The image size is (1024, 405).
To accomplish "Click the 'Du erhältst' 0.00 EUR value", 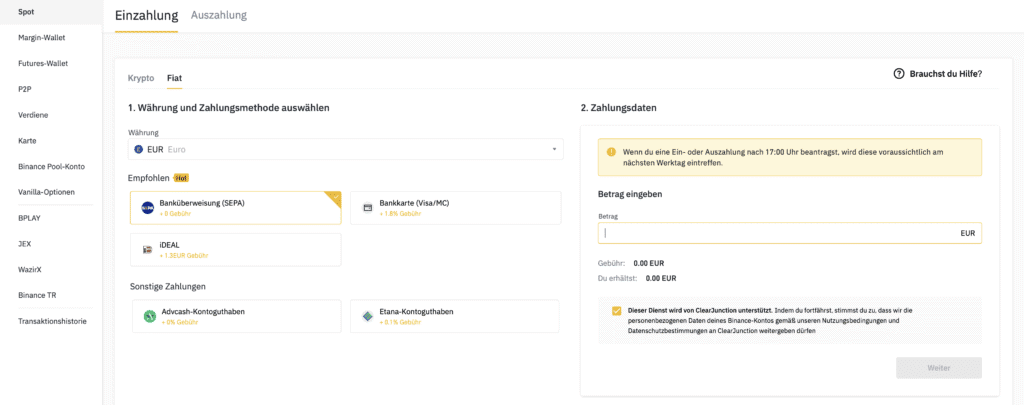I will point(661,278).
